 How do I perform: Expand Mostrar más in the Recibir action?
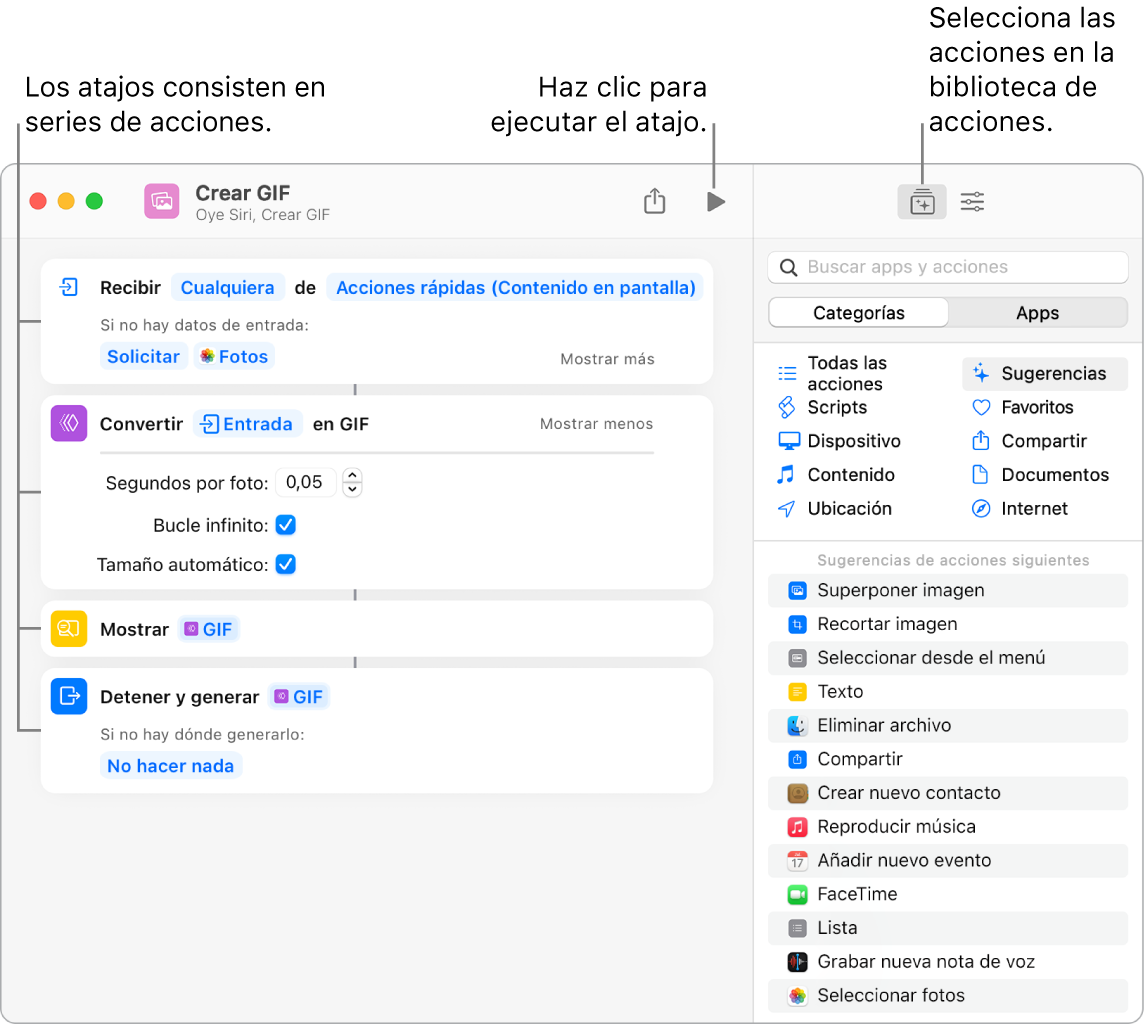[x=607, y=359]
